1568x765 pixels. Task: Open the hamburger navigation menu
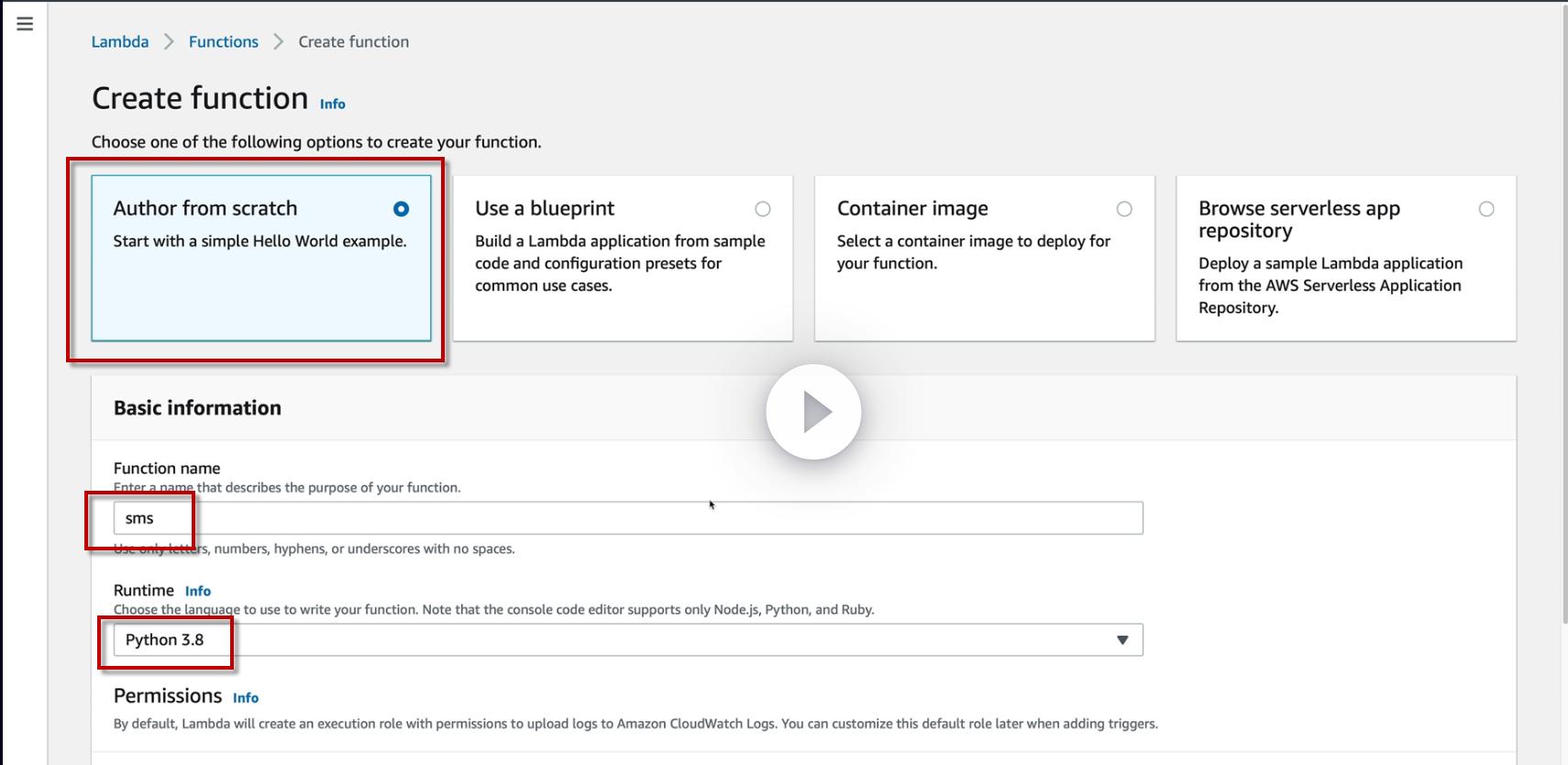pyautogui.click(x=25, y=24)
